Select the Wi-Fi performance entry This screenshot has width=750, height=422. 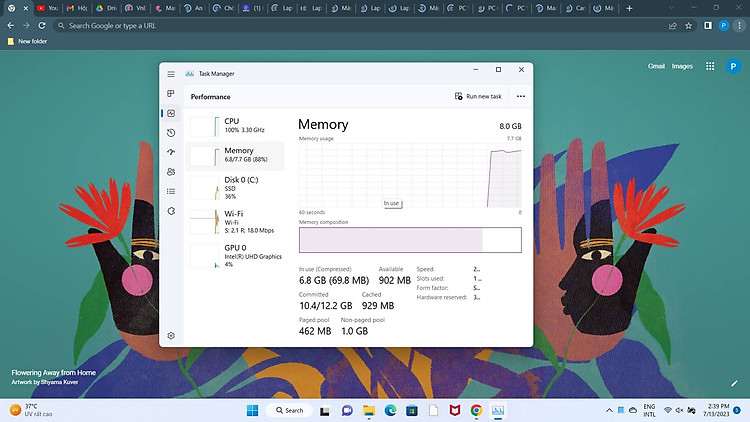[235, 222]
